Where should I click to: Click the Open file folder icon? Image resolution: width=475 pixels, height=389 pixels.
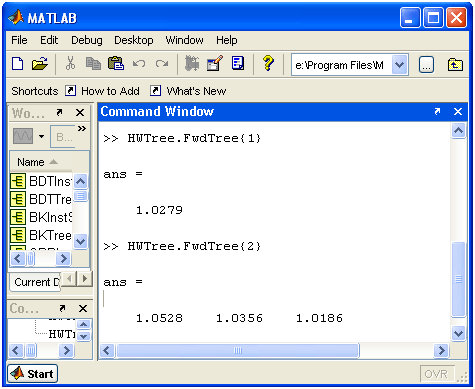[39, 63]
